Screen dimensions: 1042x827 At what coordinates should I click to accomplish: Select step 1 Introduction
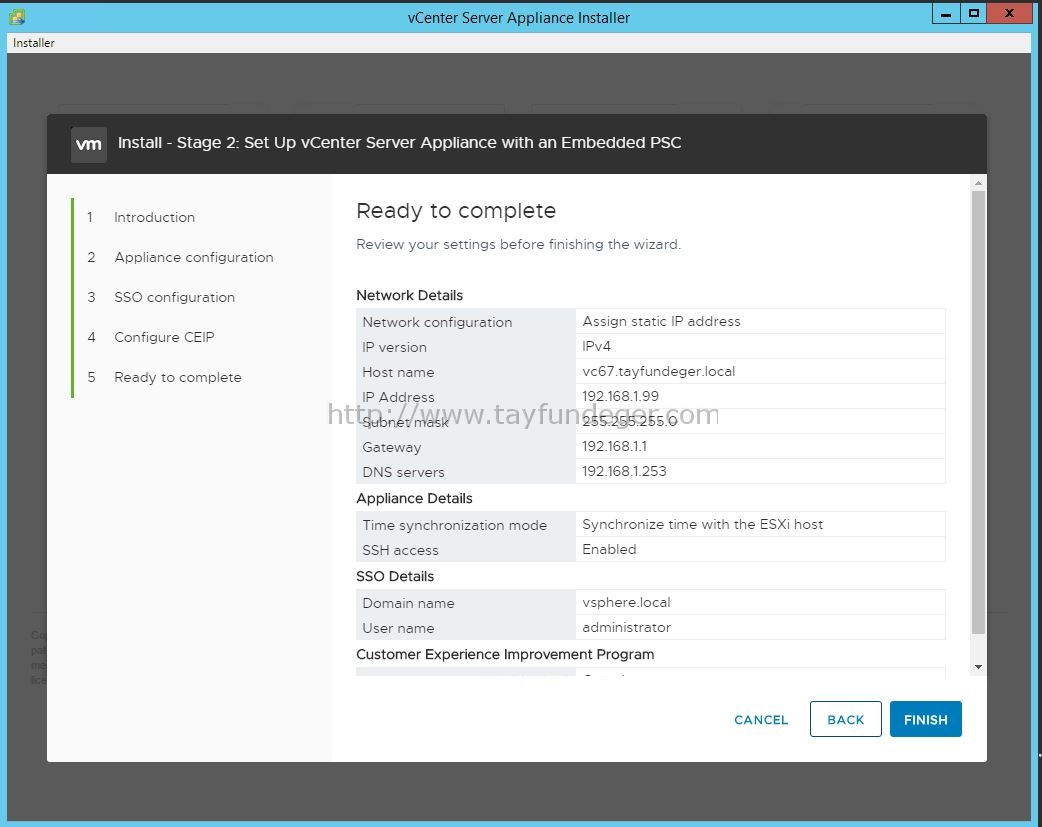(154, 217)
